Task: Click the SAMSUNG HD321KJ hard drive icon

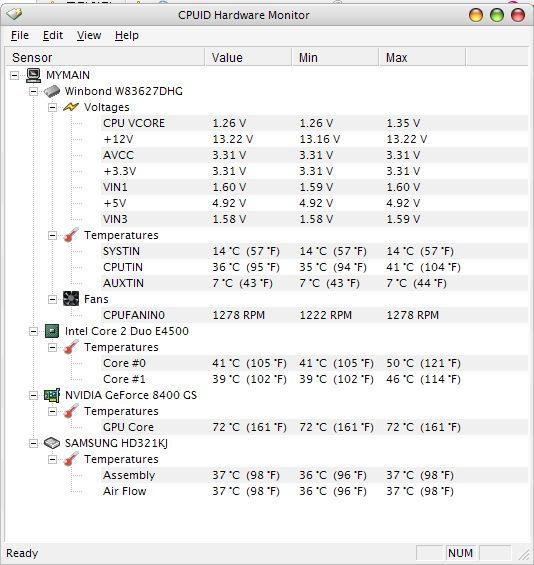Action: (52, 443)
